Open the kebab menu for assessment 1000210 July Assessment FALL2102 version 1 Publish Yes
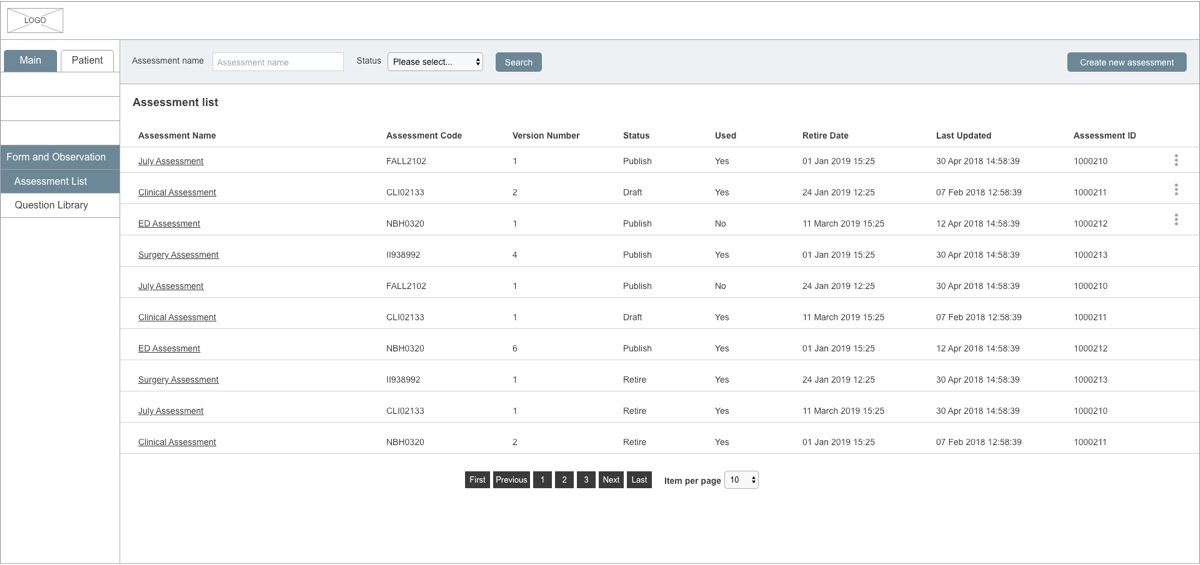 pyautogui.click(x=1176, y=160)
